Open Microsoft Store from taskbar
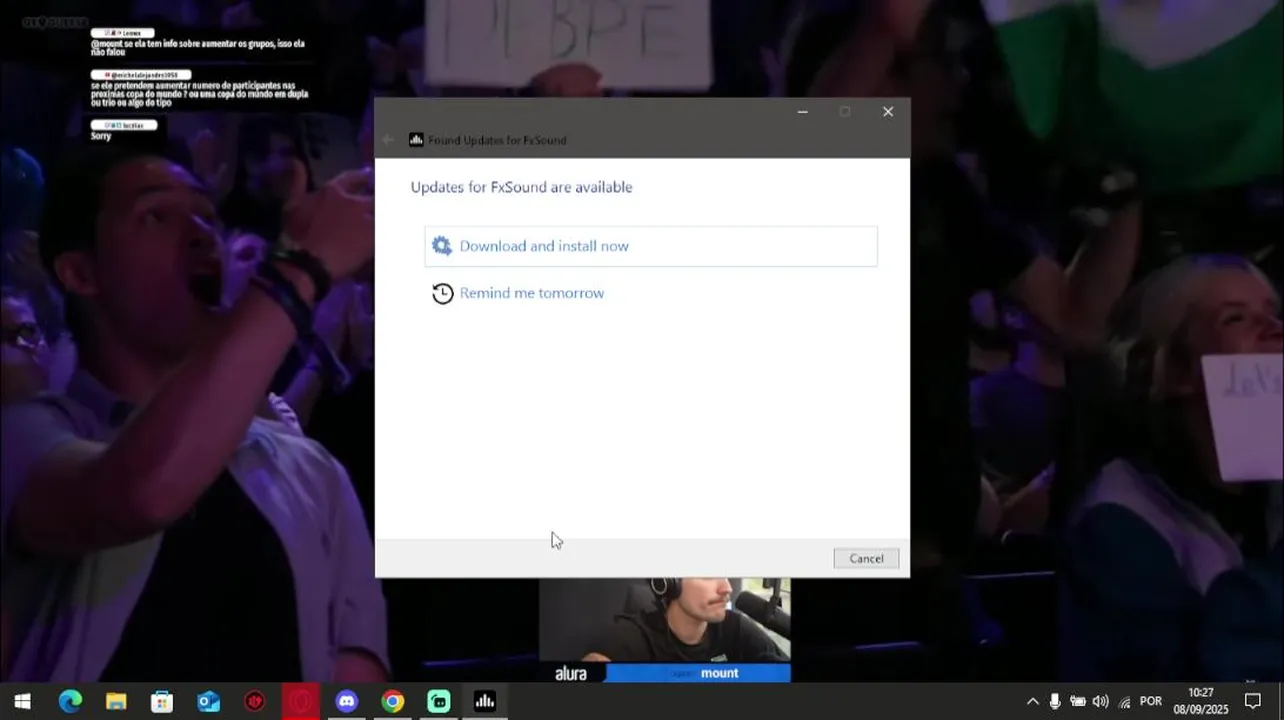The image size is (1284, 720). coord(162,701)
